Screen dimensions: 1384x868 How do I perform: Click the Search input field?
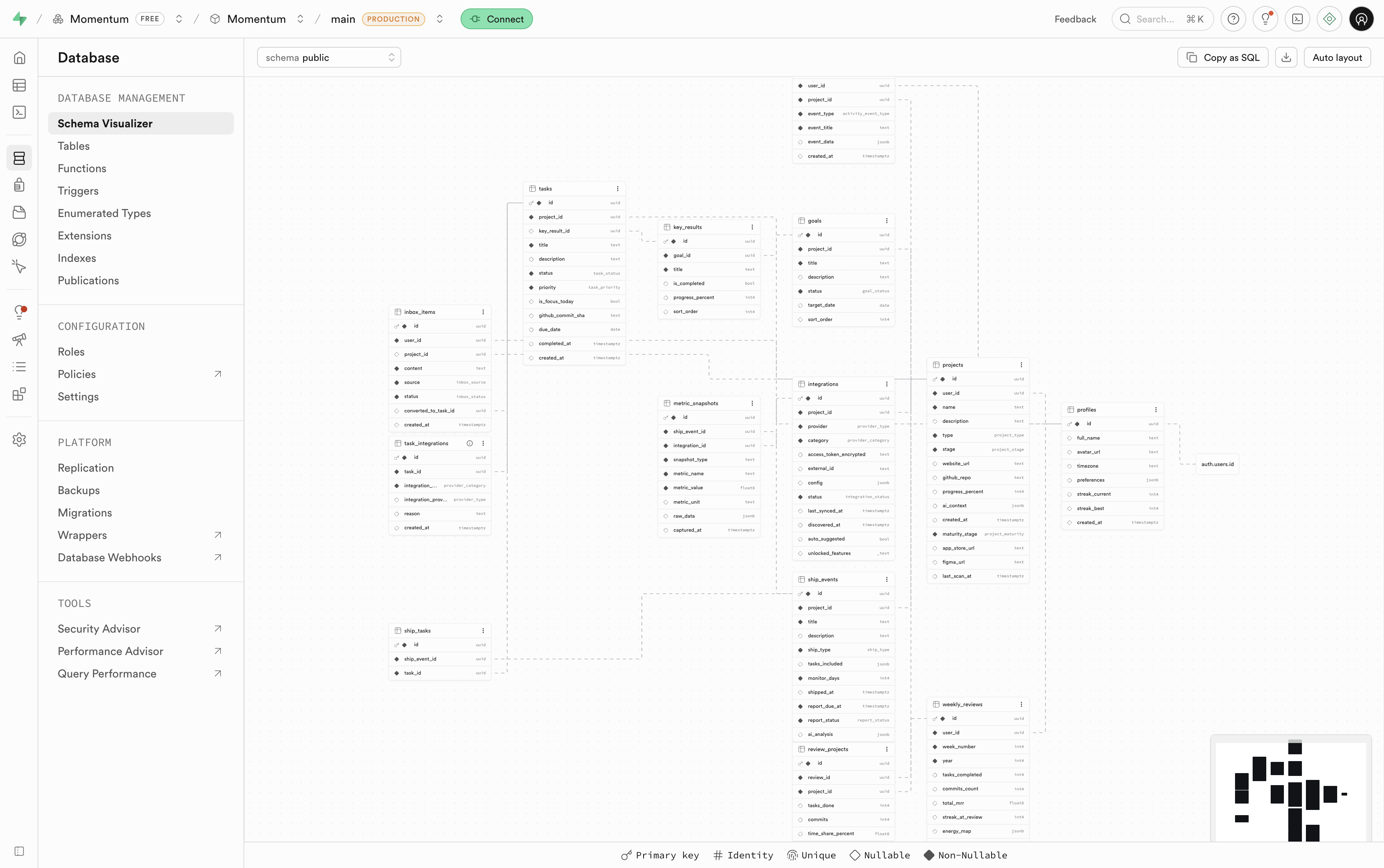click(x=1163, y=19)
